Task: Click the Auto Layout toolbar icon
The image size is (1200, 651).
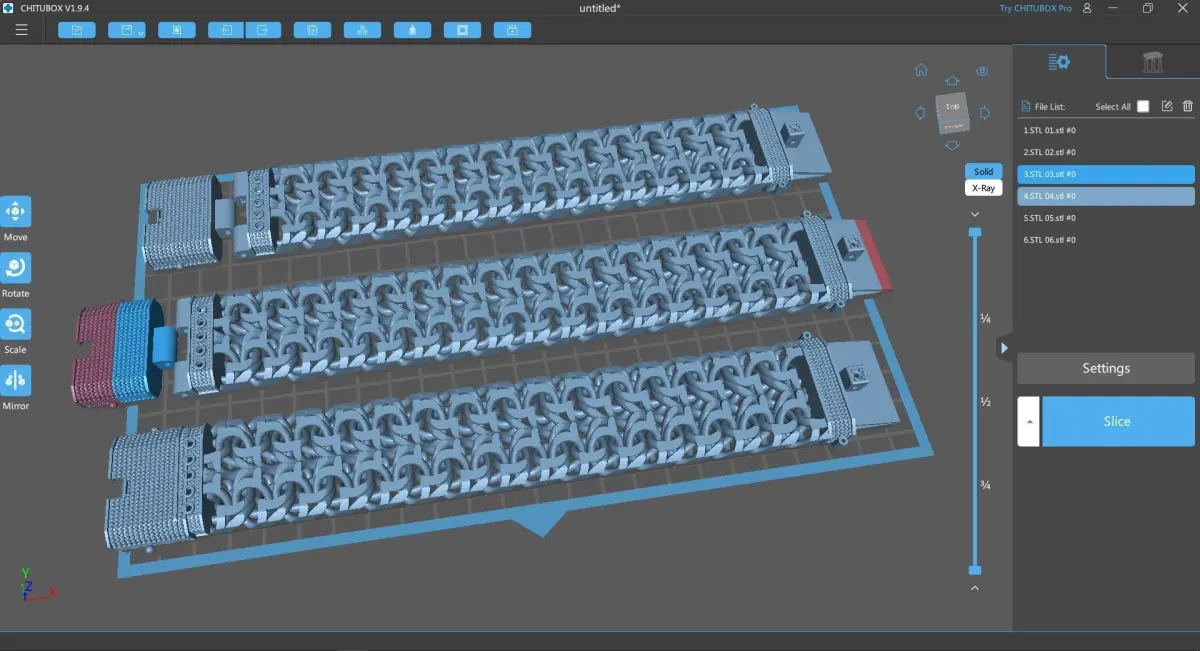Action: coord(362,30)
